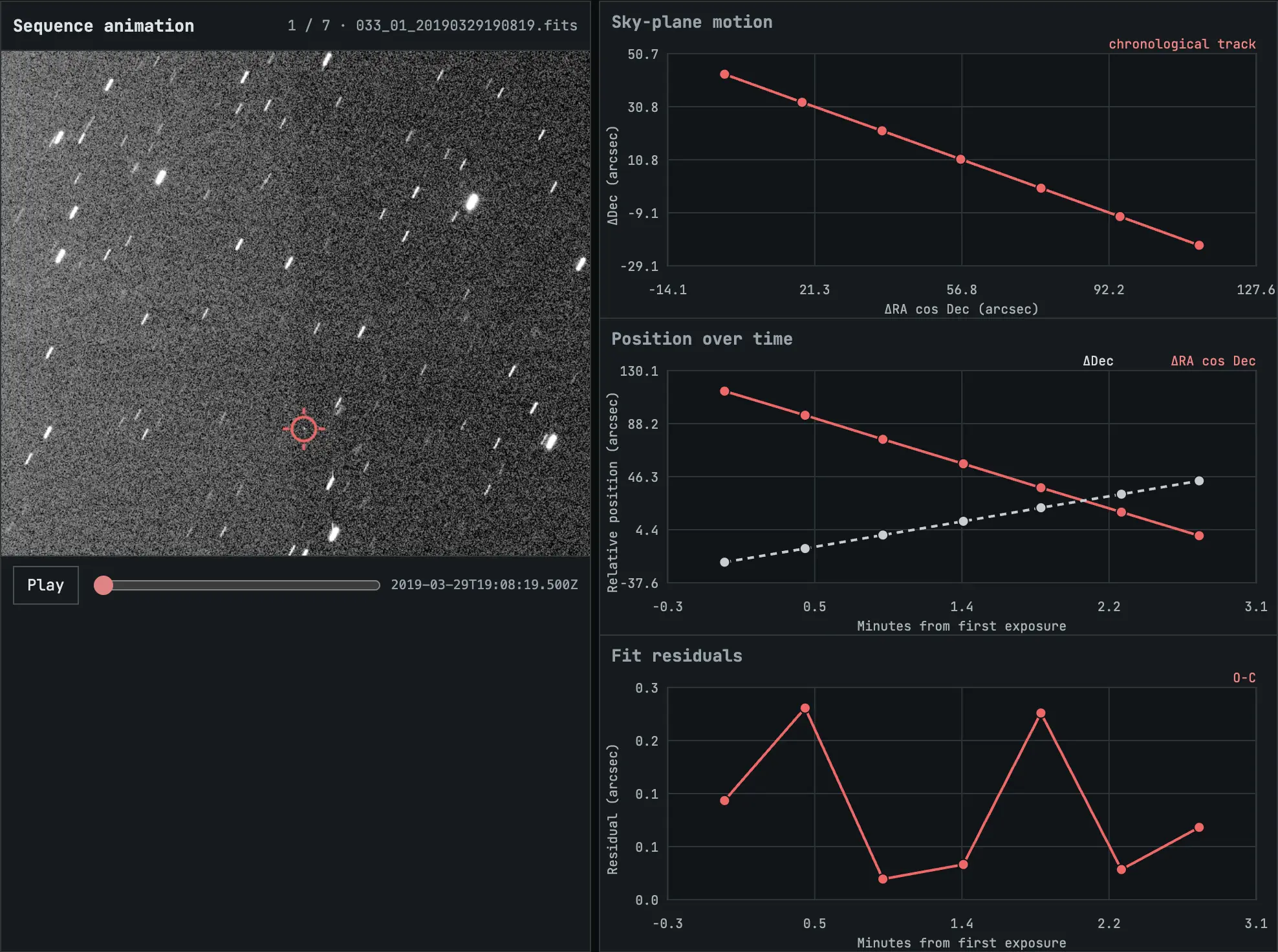Image resolution: width=1278 pixels, height=952 pixels.
Task: Click the frame slider track
Action: point(237,585)
